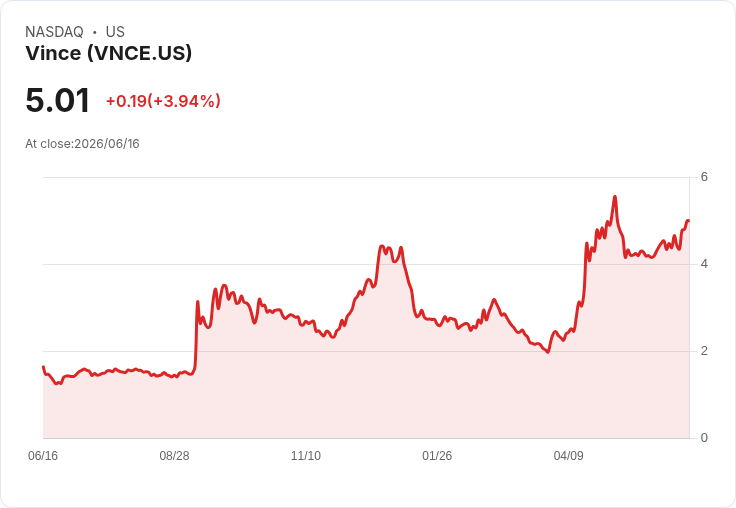Click the 4 y-axis price label
736x508 pixels.
[704, 264]
